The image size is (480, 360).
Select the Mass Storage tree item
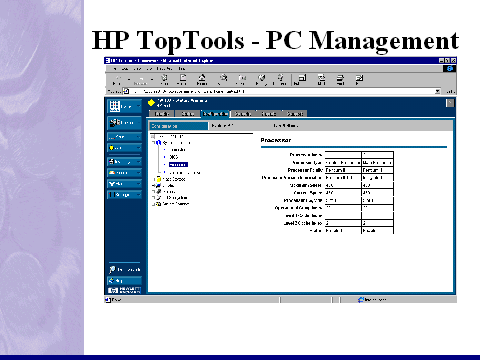coord(174,179)
